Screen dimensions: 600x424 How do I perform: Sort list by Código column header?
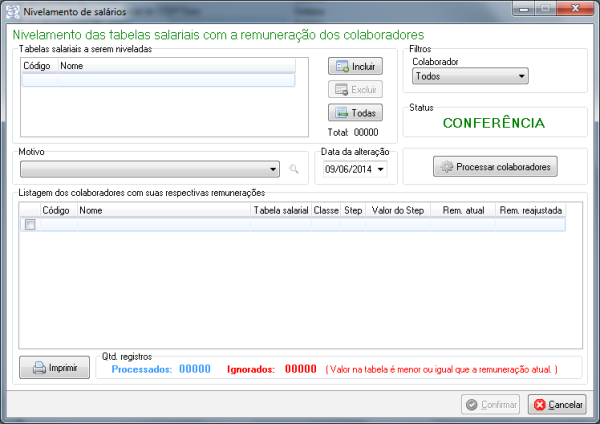tap(56, 211)
